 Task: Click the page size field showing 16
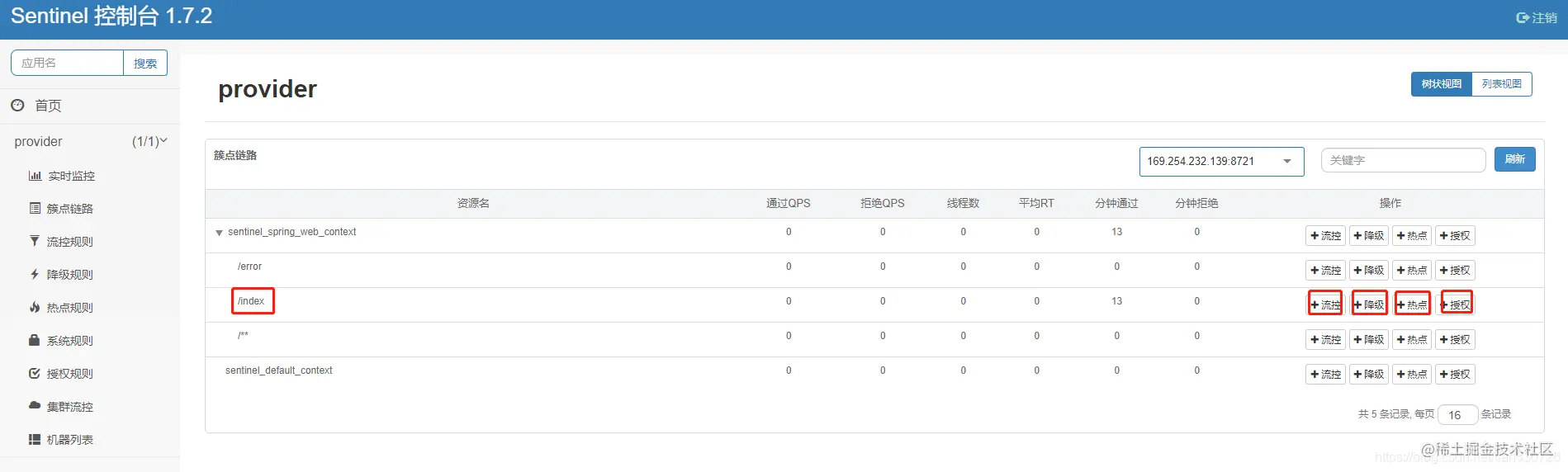pyautogui.click(x=1457, y=414)
